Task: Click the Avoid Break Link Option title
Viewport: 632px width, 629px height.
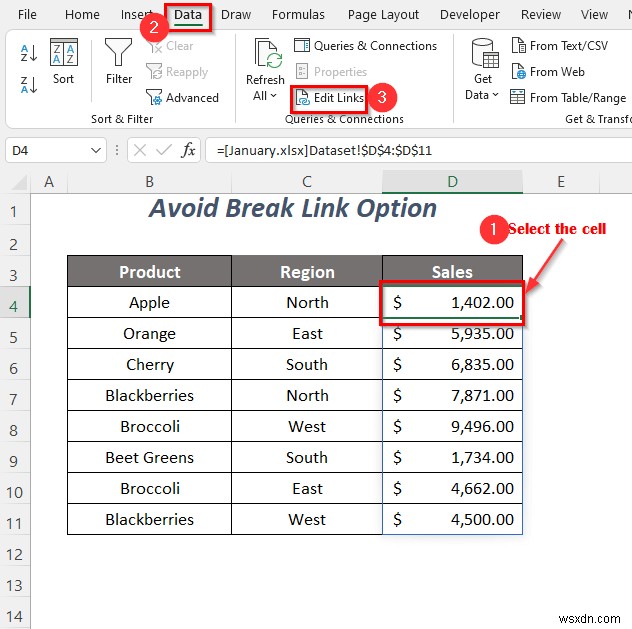Action: point(293,208)
